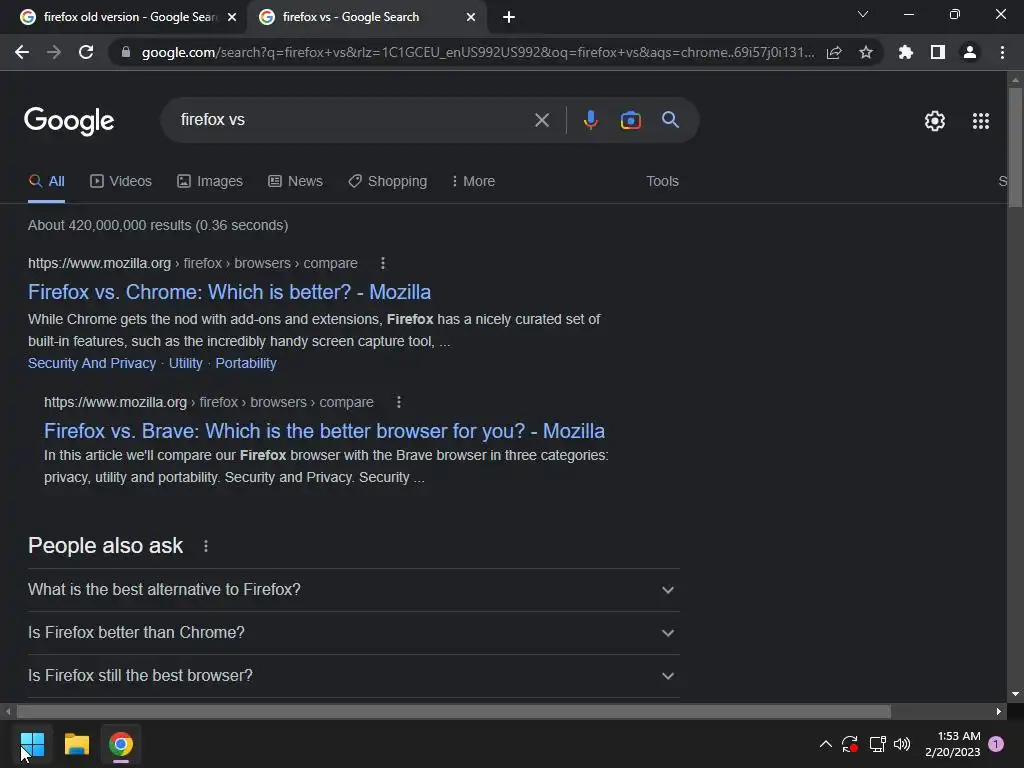Click the horizontal scrollbar thumb
1024x768 pixels.
(454, 711)
